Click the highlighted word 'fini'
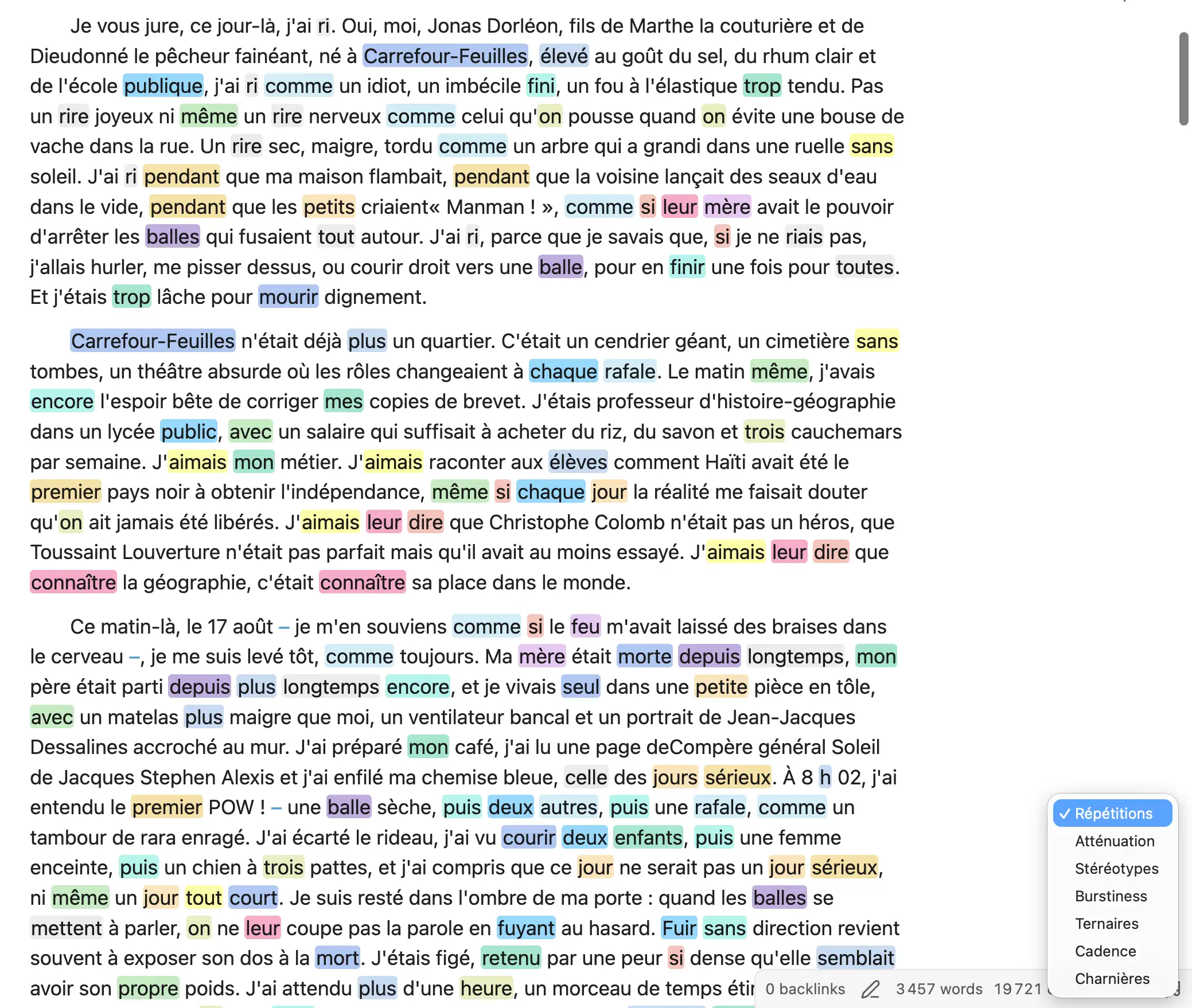 (541, 85)
